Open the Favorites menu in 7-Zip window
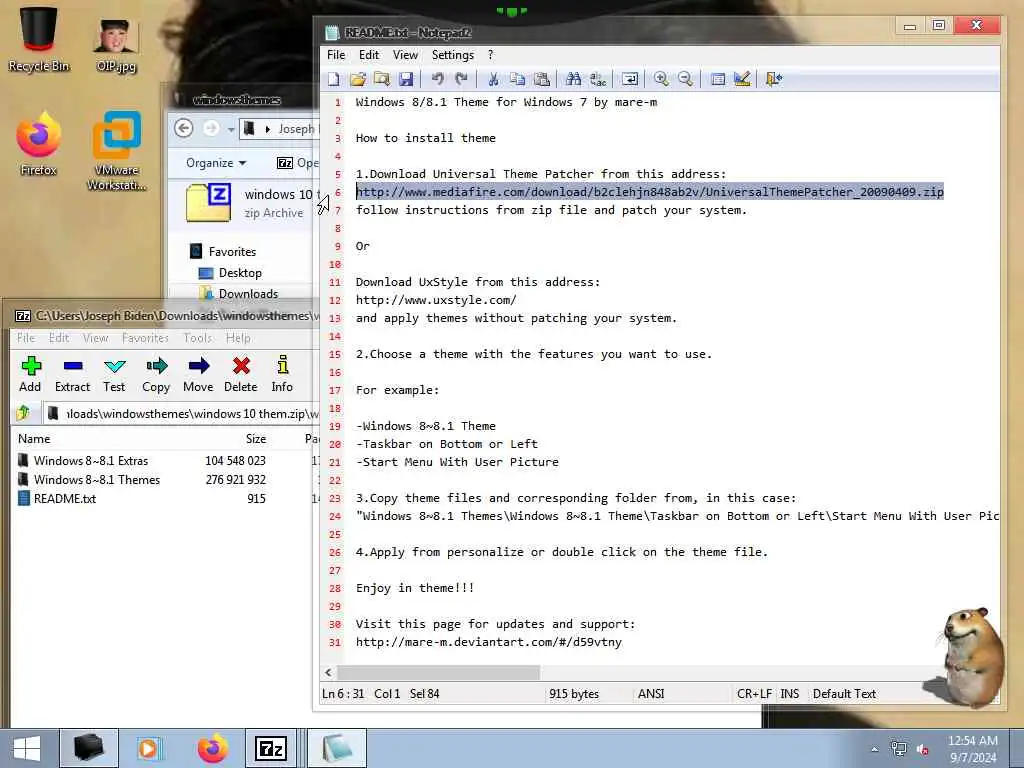 [145, 338]
